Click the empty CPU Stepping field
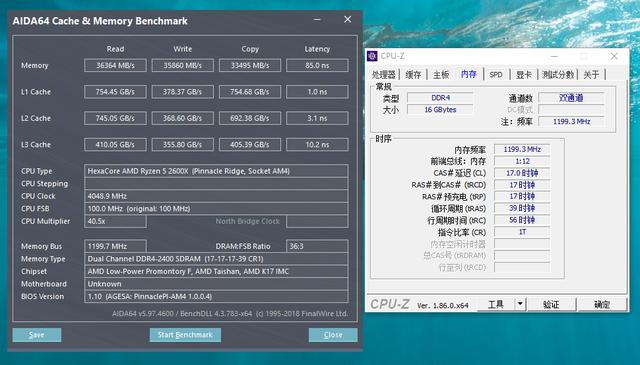The height and width of the screenshot is (365, 640). pos(216,184)
